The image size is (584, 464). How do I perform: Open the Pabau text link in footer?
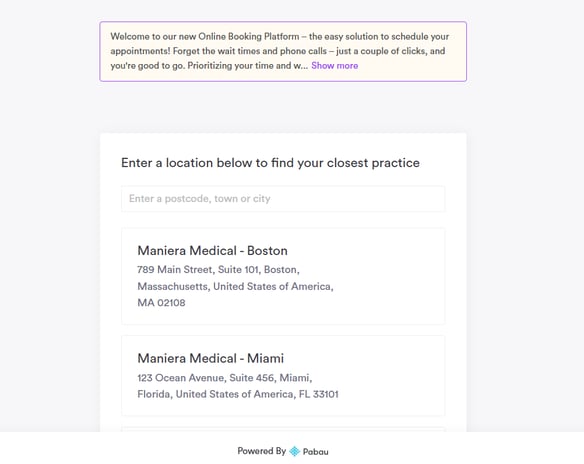[315, 452]
